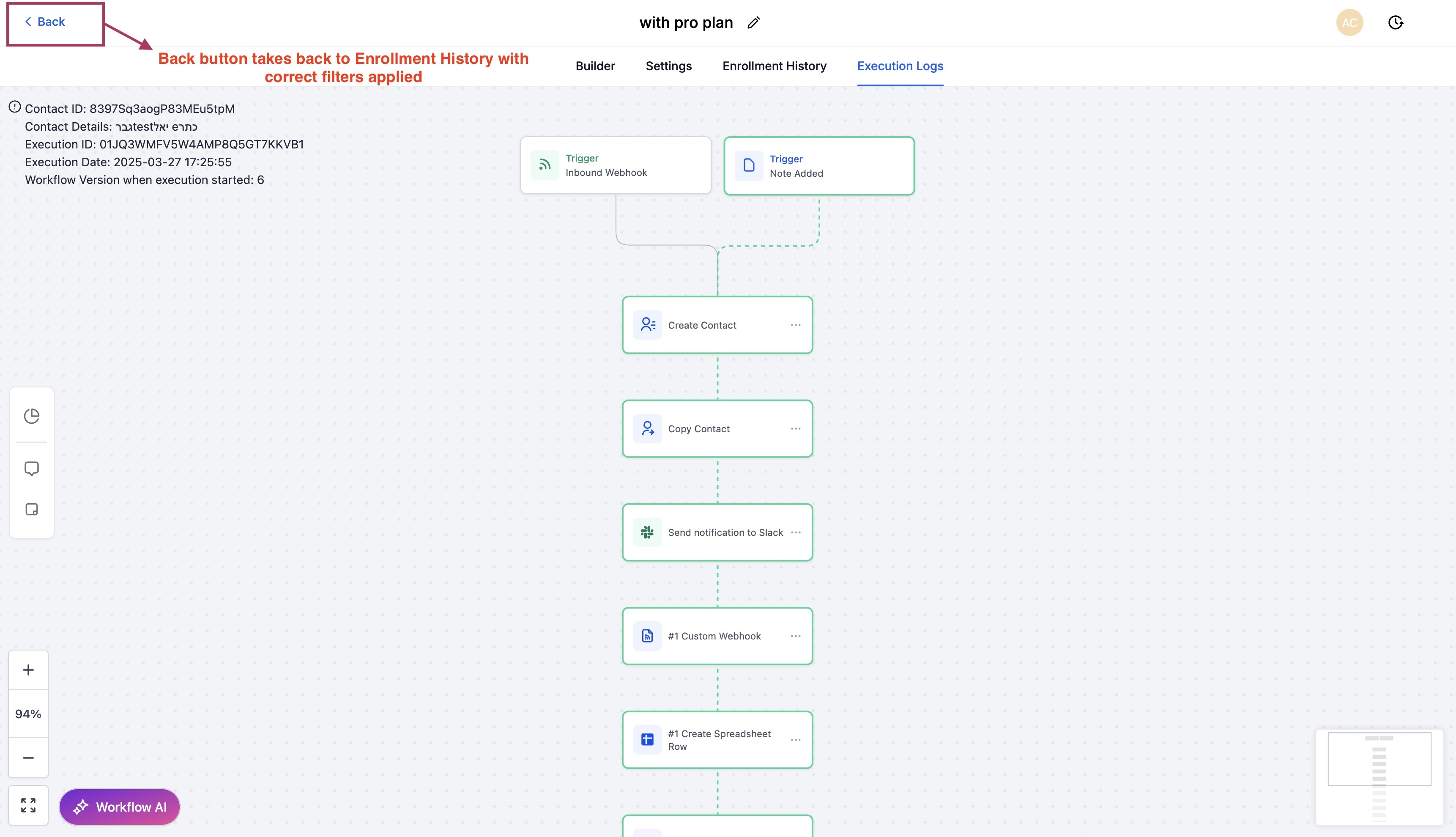Select the Note Added trigger node
This screenshot has width=1456, height=837.
[x=819, y=166]
